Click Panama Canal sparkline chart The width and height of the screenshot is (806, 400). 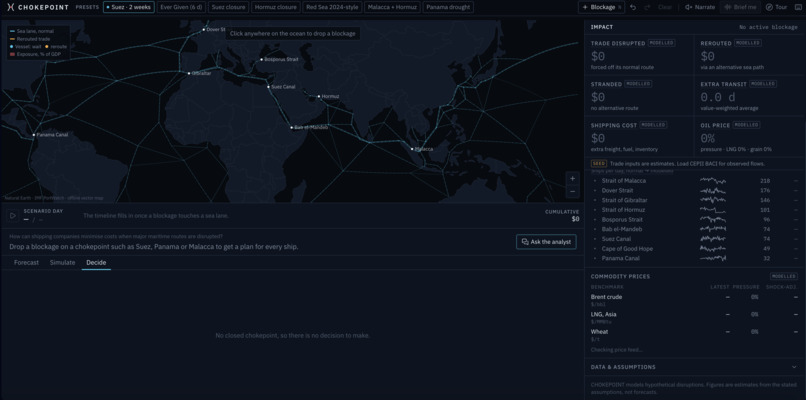click(713, 258)
